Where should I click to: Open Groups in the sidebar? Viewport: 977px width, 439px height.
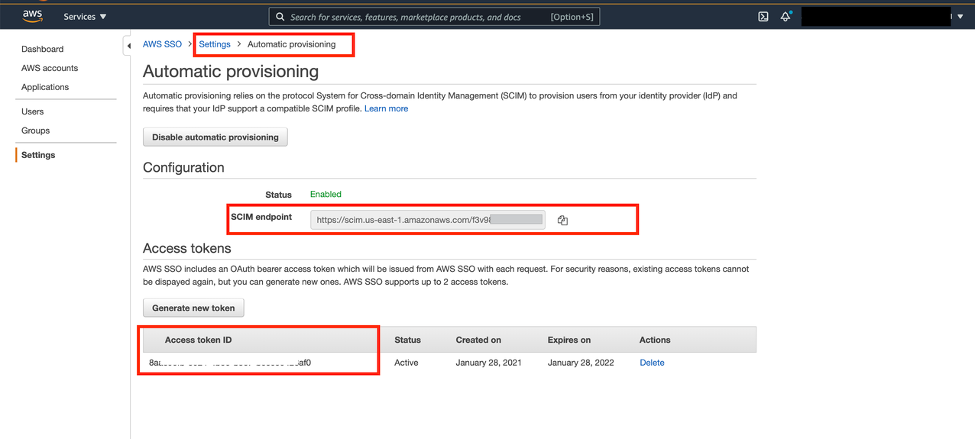click(x=36, y=131)
